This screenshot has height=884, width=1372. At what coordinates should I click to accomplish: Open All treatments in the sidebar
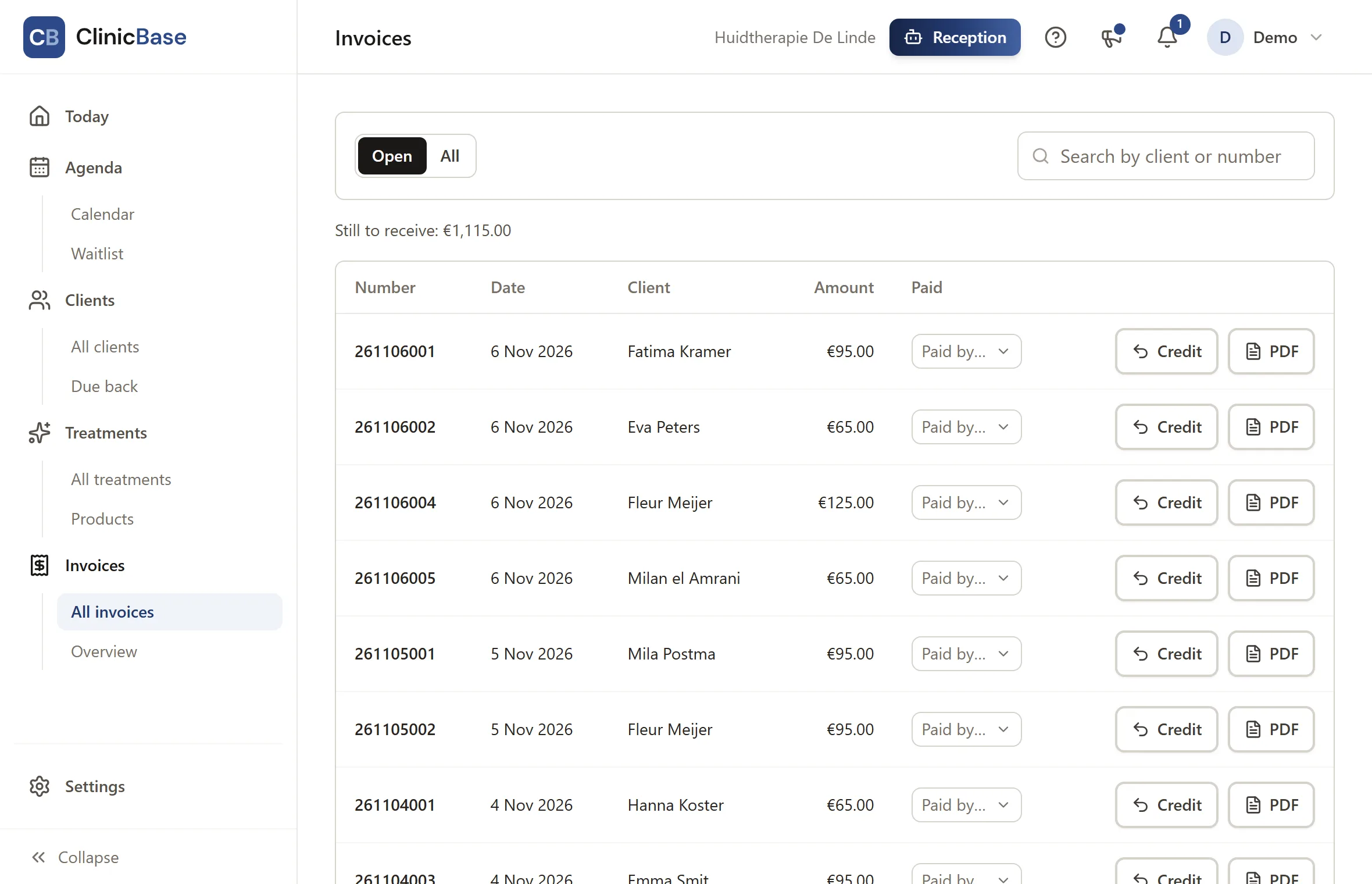coord(121,479)
